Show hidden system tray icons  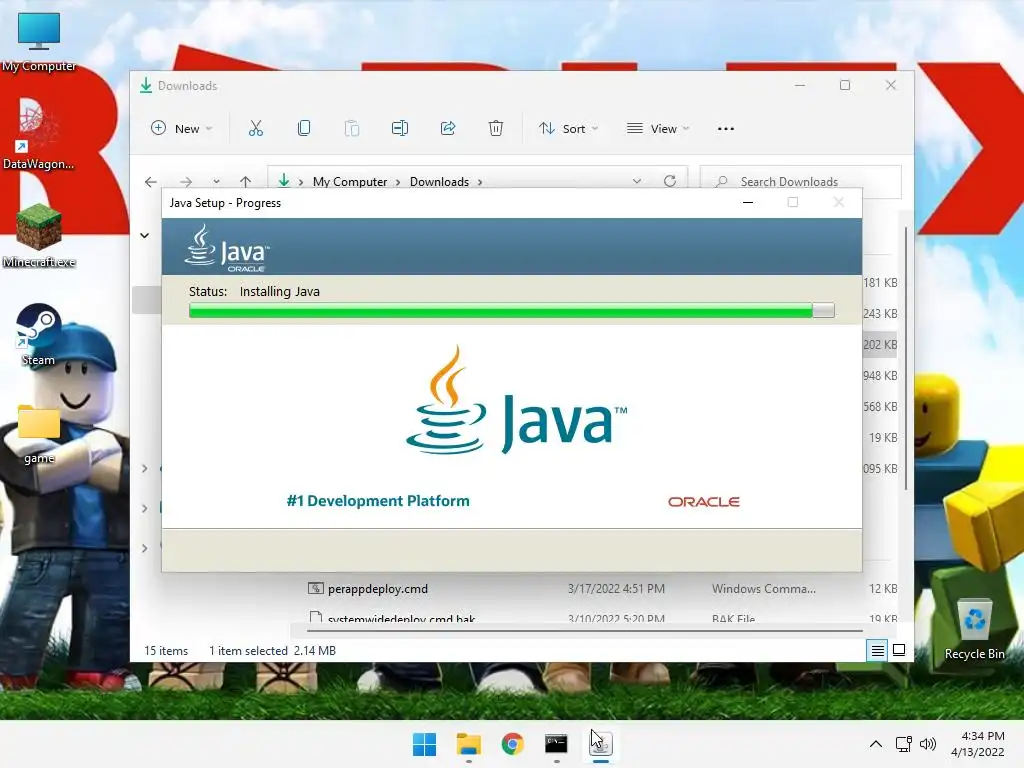876,744
